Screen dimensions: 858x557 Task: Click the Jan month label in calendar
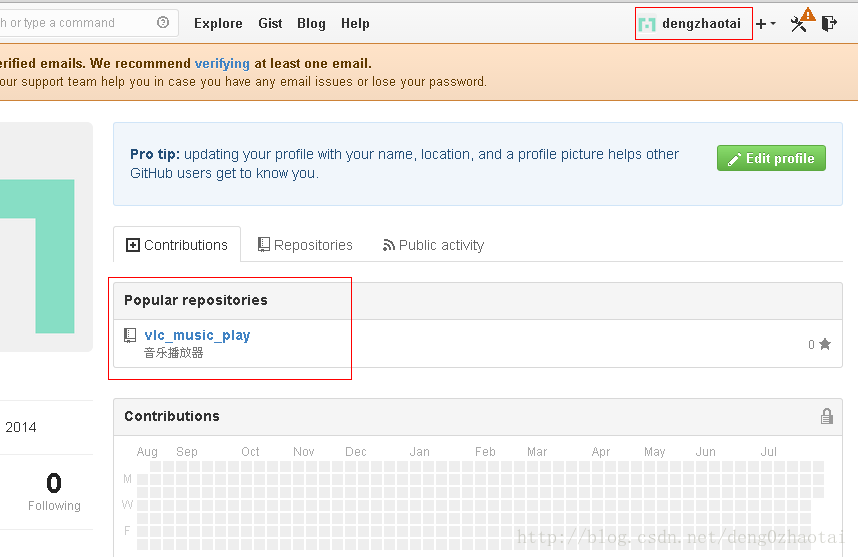[x=420, y=452]
